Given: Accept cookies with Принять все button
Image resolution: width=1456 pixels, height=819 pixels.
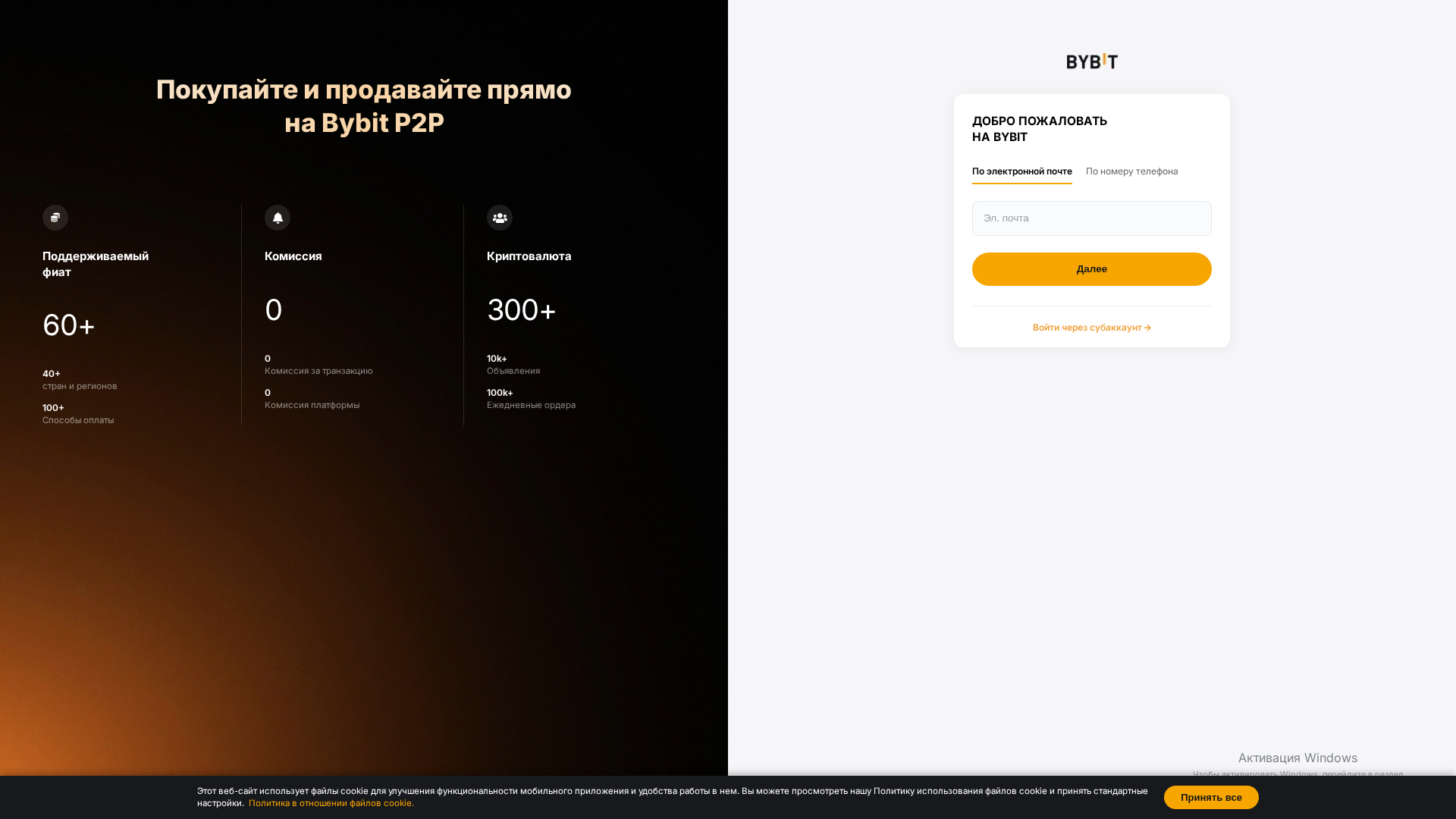Looking at the screenshot, I should [1211, 797].
